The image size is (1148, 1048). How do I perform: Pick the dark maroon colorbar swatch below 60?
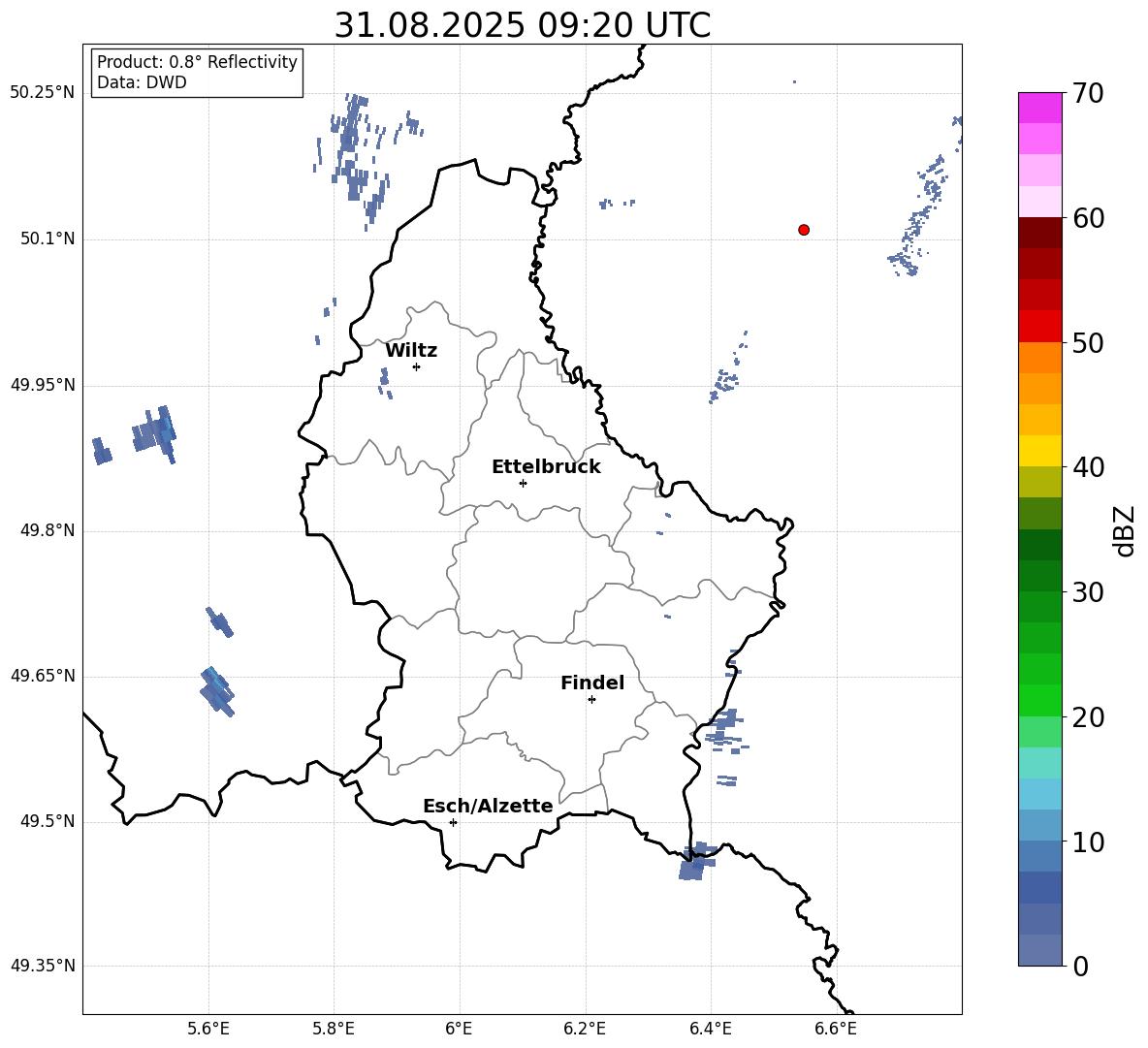point(1039,233)
